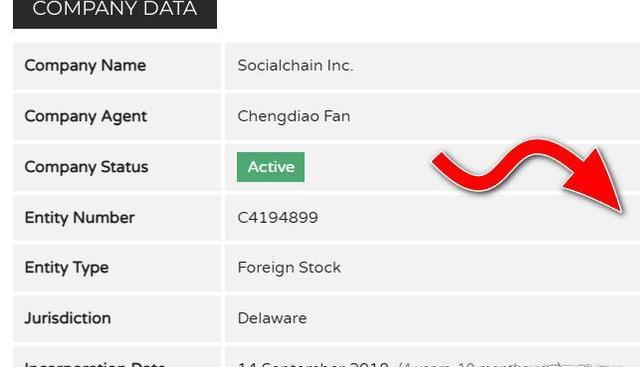
Task: Click the green Active status badge
Action: point(271,167)
